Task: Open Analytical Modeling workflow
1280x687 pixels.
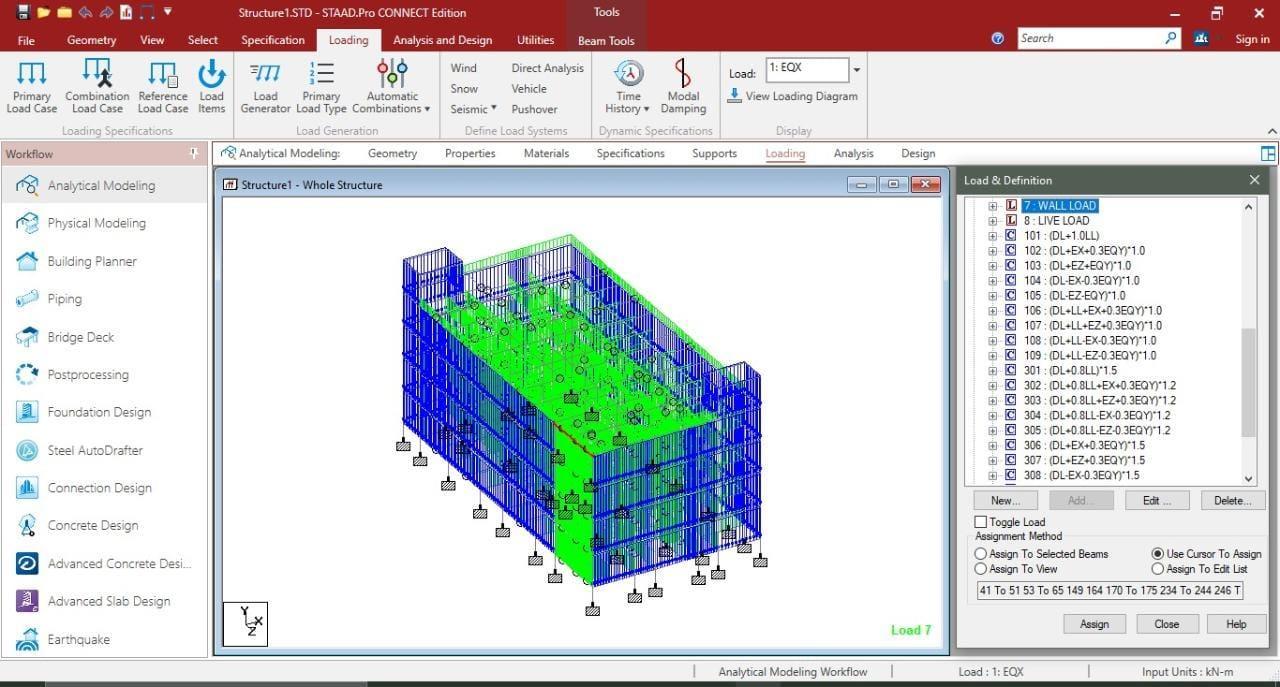Action: tap(101, 185)
